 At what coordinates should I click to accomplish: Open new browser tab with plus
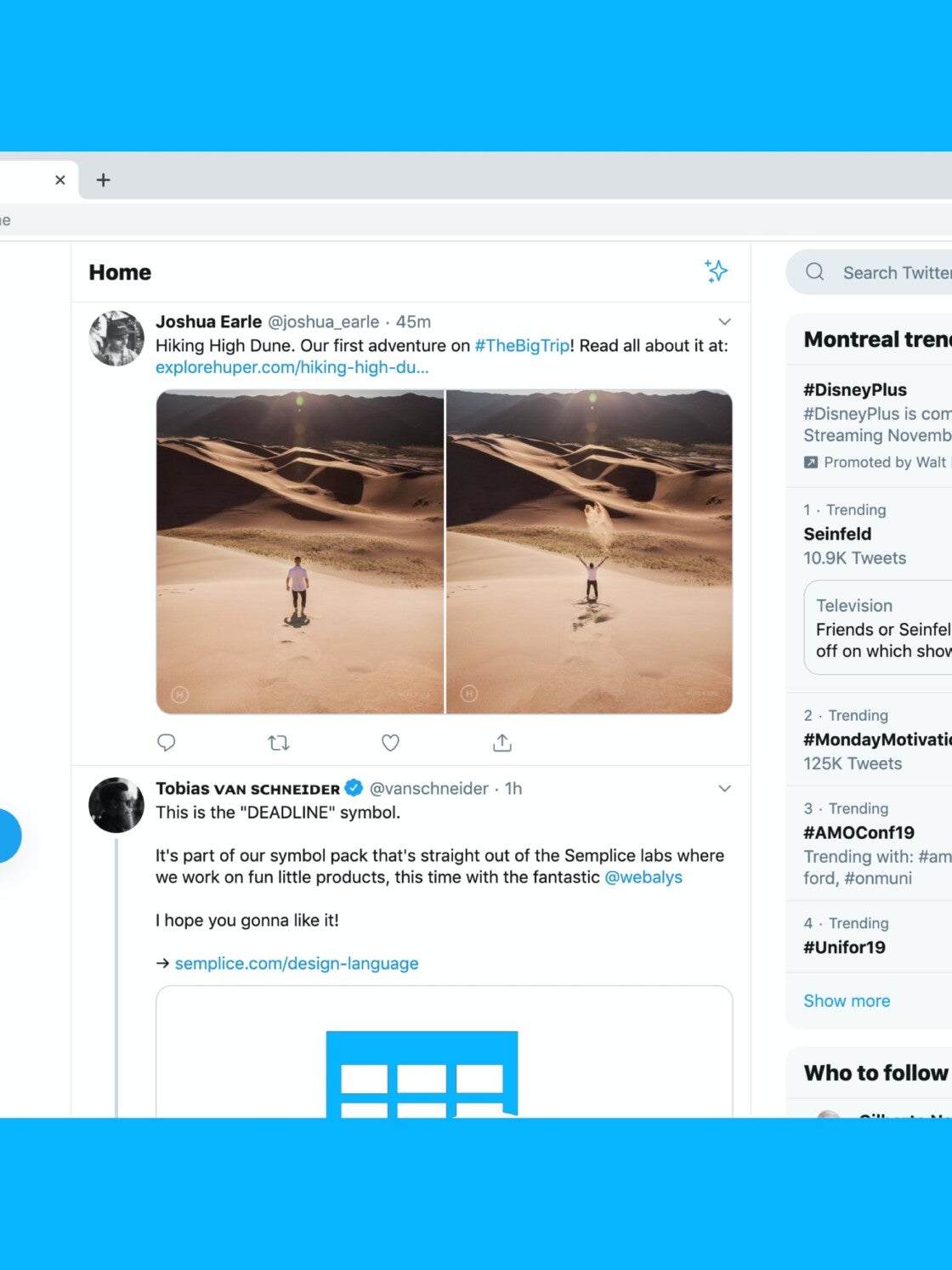click(x=103, y=180)
